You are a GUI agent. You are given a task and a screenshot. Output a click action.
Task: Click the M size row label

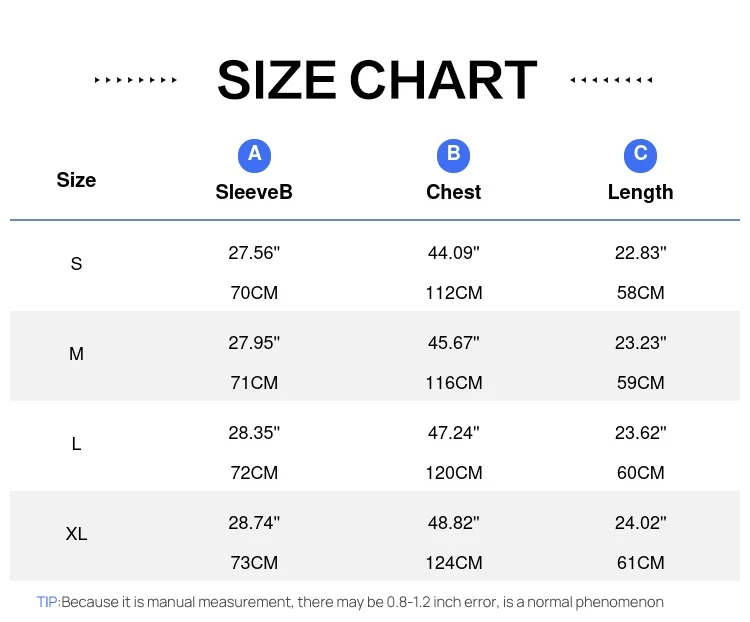[76, 354]
